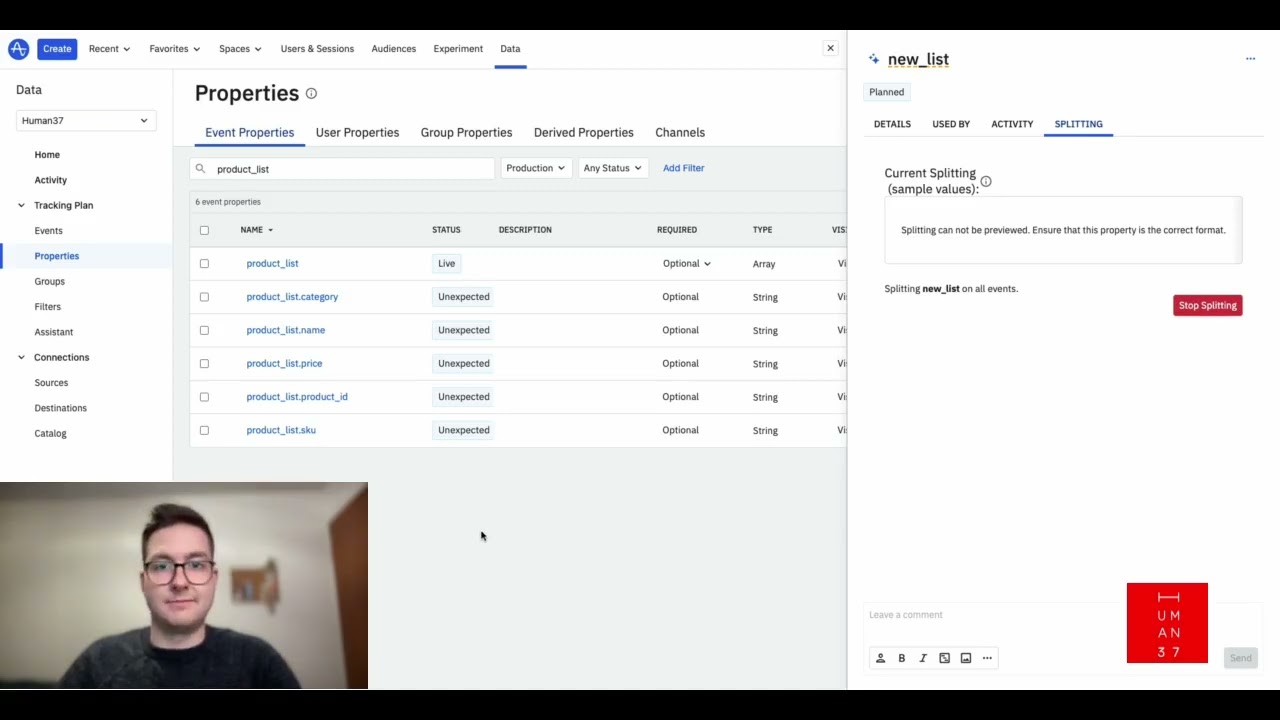Viewport: 1280px width, 720px height.
Task: Open the Spaces dropdown menu
Action: tap(240, 48)
